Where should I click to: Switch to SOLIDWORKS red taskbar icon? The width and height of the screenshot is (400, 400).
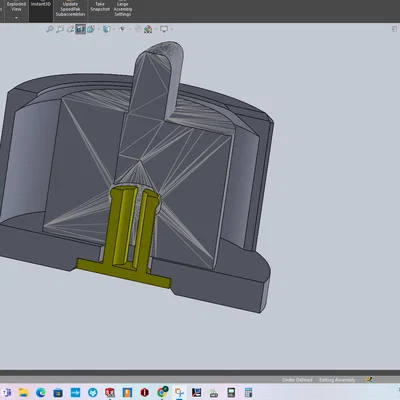pos(110,392)
